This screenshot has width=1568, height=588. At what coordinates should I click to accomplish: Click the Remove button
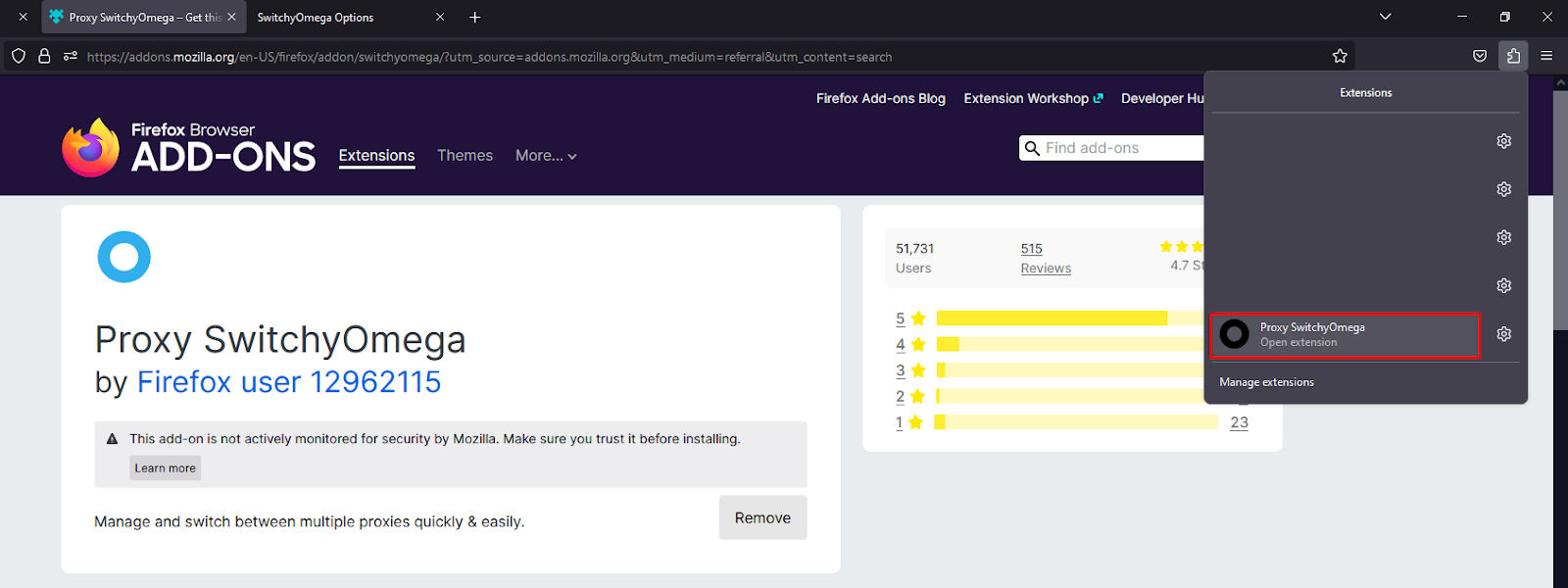[762, 517]
